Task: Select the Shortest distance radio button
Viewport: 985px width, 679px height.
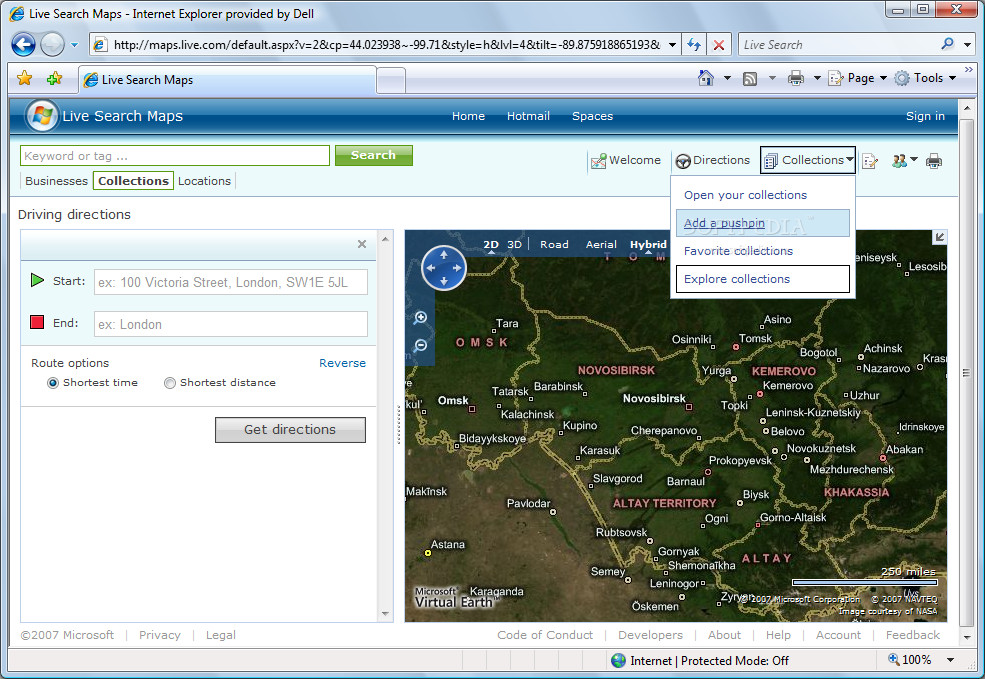Action: pos(170,383)
